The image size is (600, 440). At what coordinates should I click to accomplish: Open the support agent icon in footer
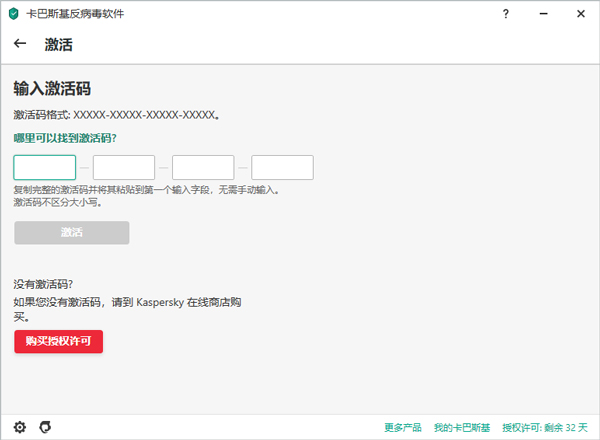[45, 427]
